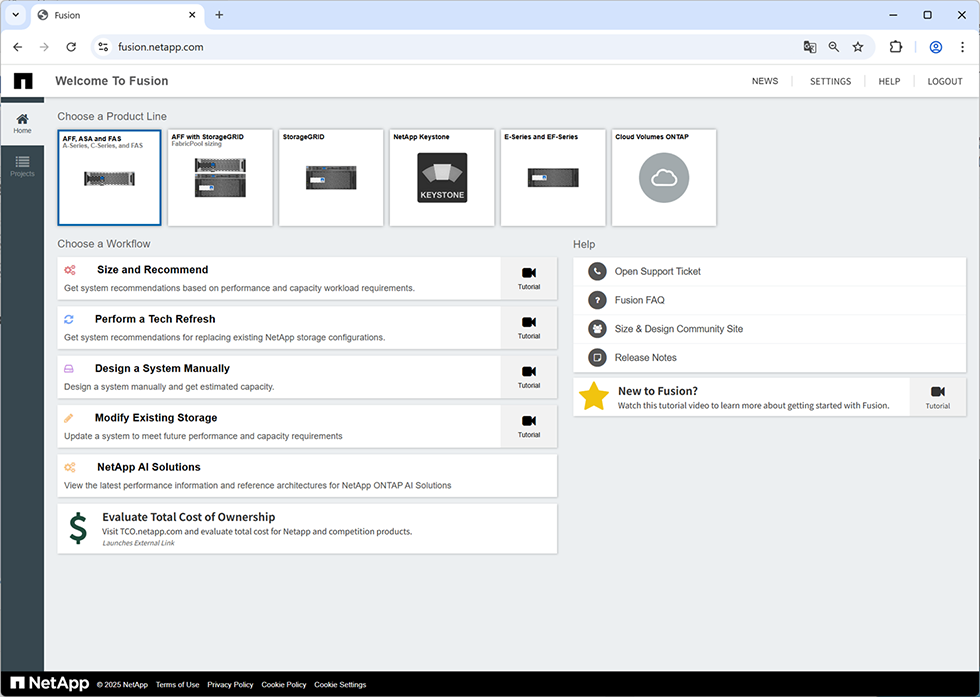The image size is (980, 697).
Task: Open NEWS in the top menu
Action: coord(765,81)
